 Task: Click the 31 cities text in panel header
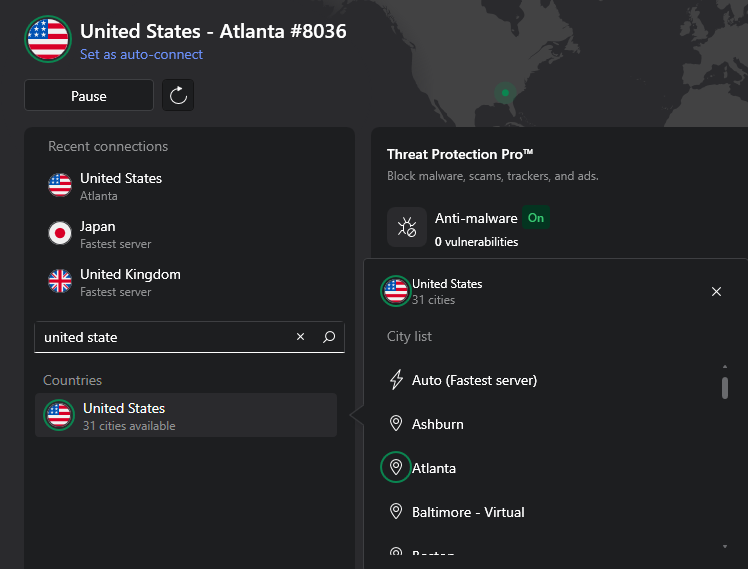pyautogui.click(x=434, y=300)
